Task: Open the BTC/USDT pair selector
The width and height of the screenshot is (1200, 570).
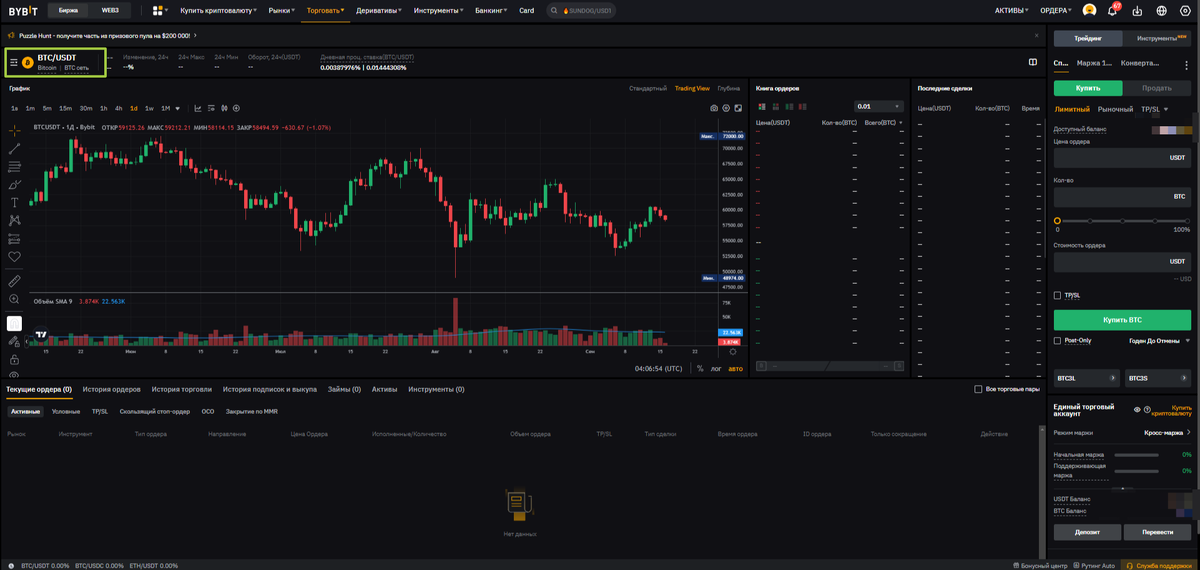Action: click(x=55, y=62)
